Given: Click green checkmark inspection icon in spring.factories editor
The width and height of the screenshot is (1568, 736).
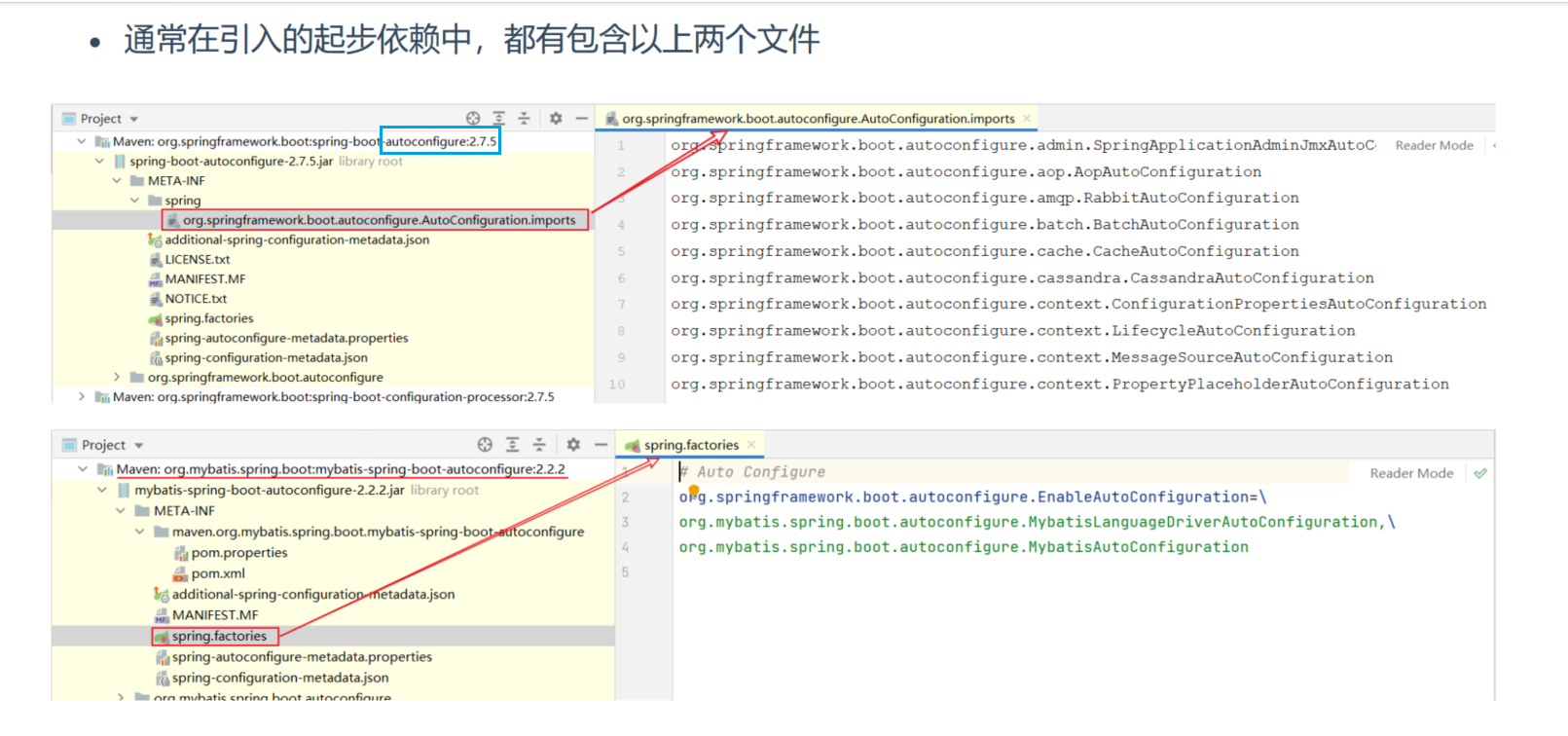Looking at the screenshot, I should [1480, 473].
